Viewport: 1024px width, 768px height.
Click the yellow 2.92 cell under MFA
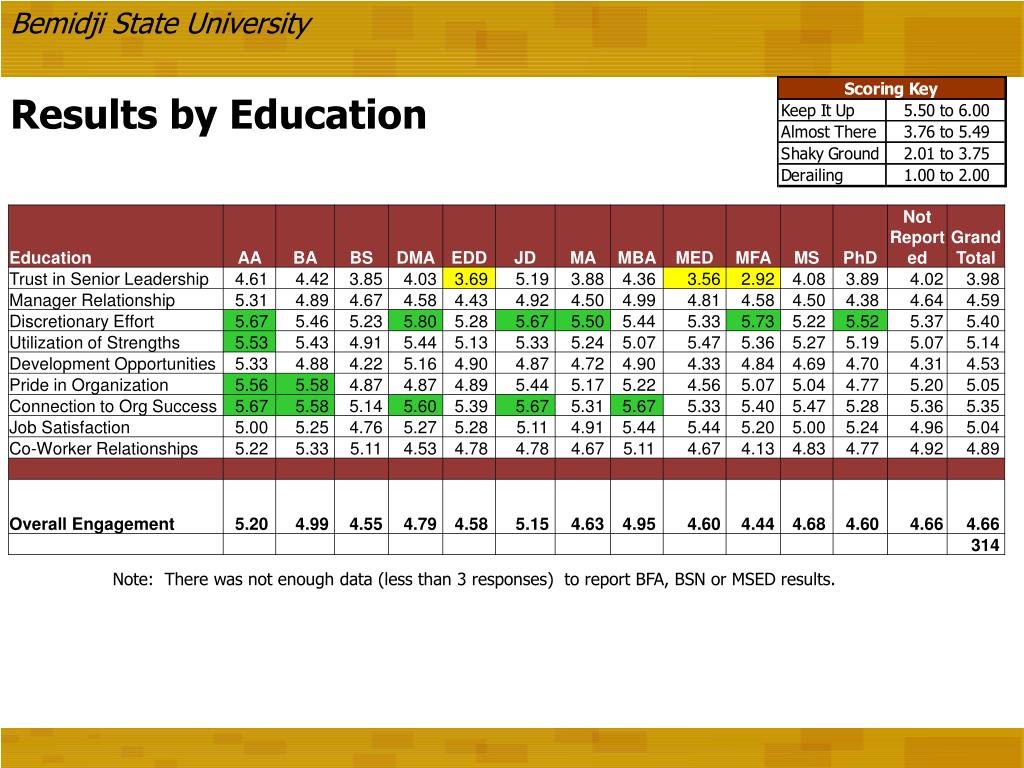(x=754, y=279)
